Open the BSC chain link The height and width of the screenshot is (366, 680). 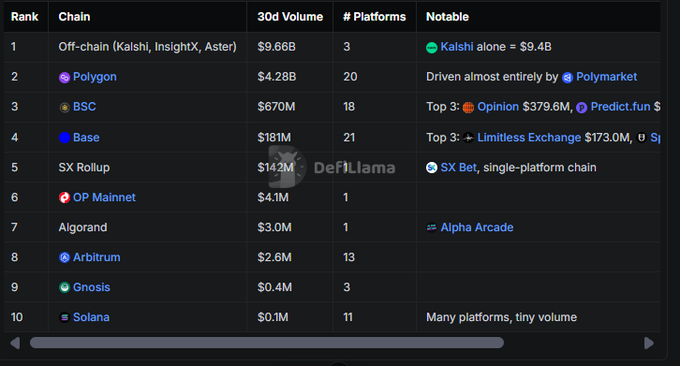85,107
